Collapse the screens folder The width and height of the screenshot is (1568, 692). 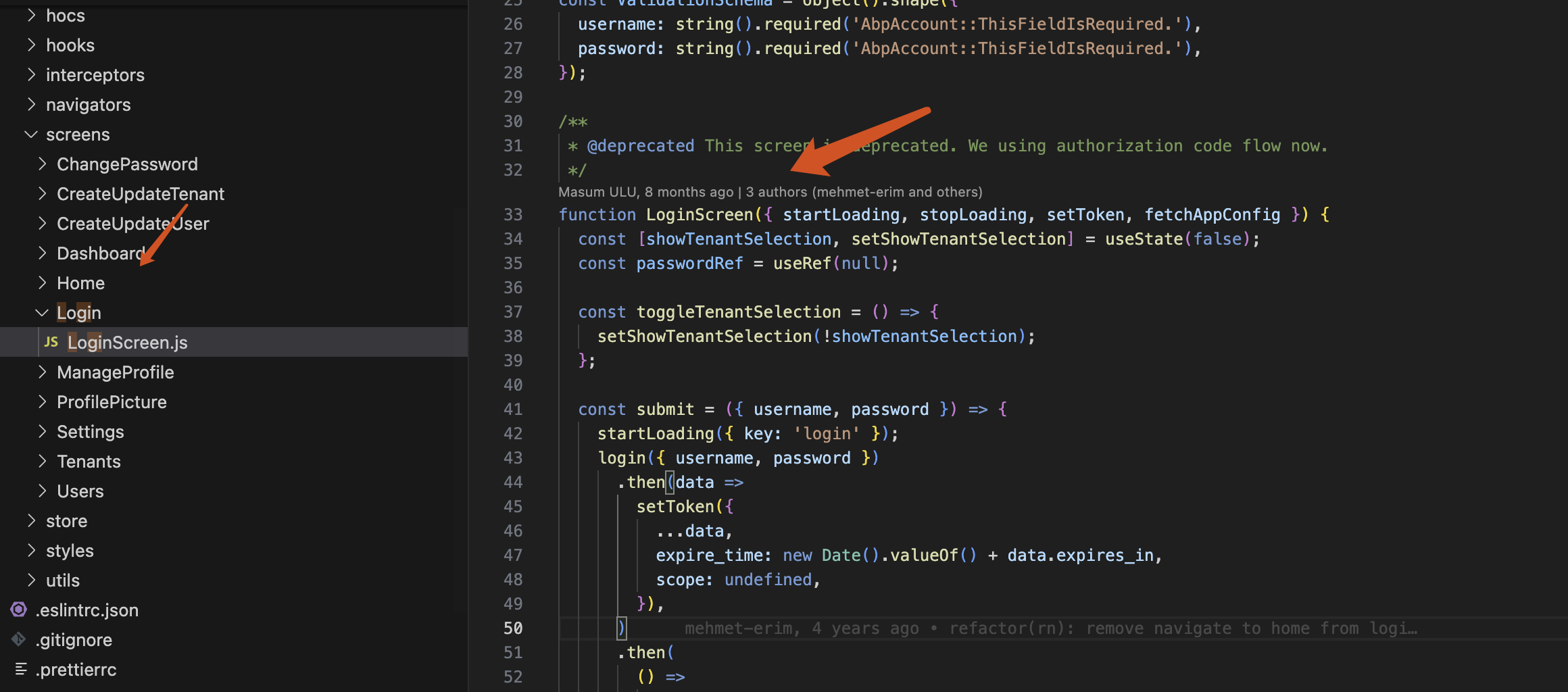tap(31, 134)
